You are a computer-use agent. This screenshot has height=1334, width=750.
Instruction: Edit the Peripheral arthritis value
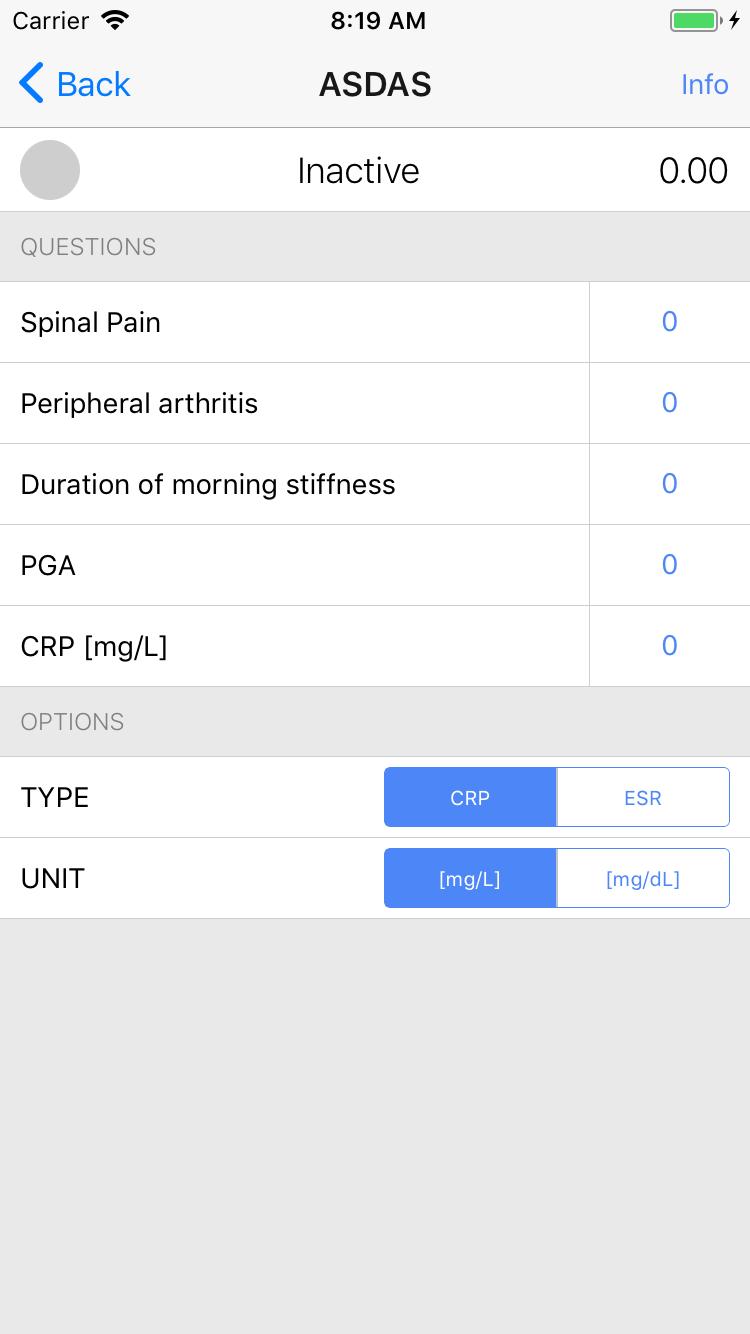[670, 403]
